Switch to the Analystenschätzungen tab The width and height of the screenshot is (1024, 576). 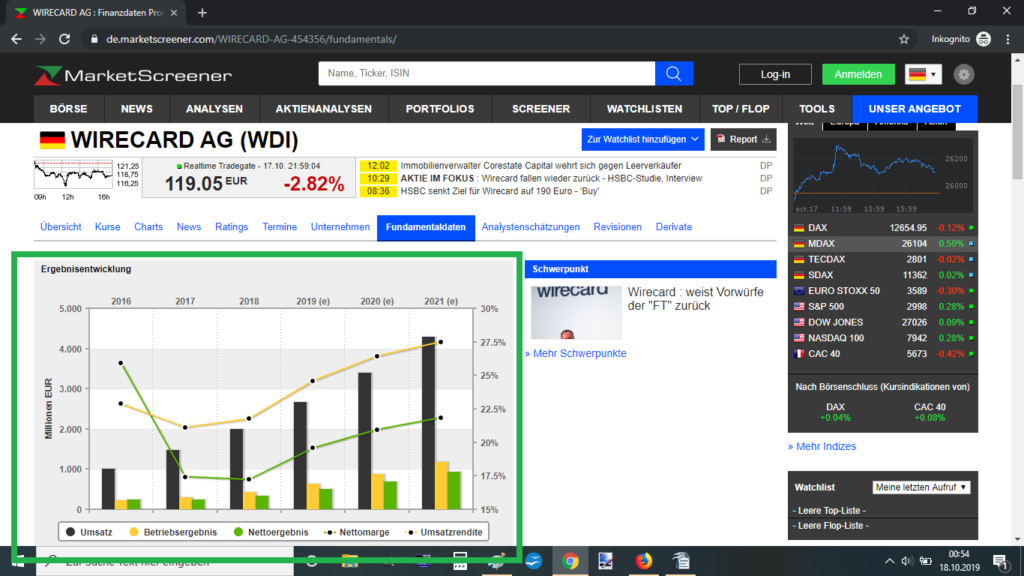[x=530, y=227]
